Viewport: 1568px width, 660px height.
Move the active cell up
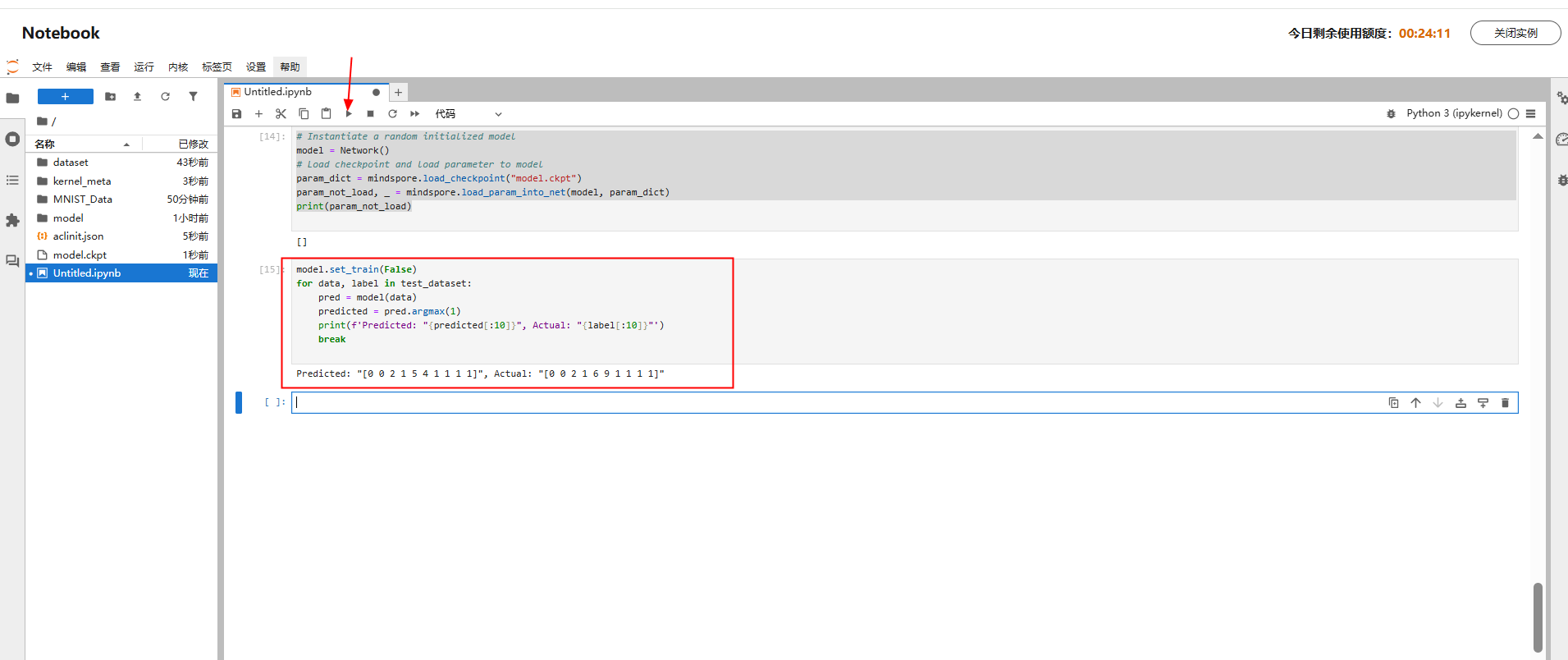tap(1415, 403)
